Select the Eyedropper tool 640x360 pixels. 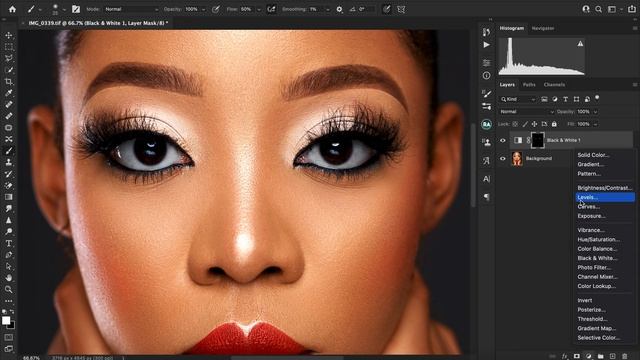point(9,93)
